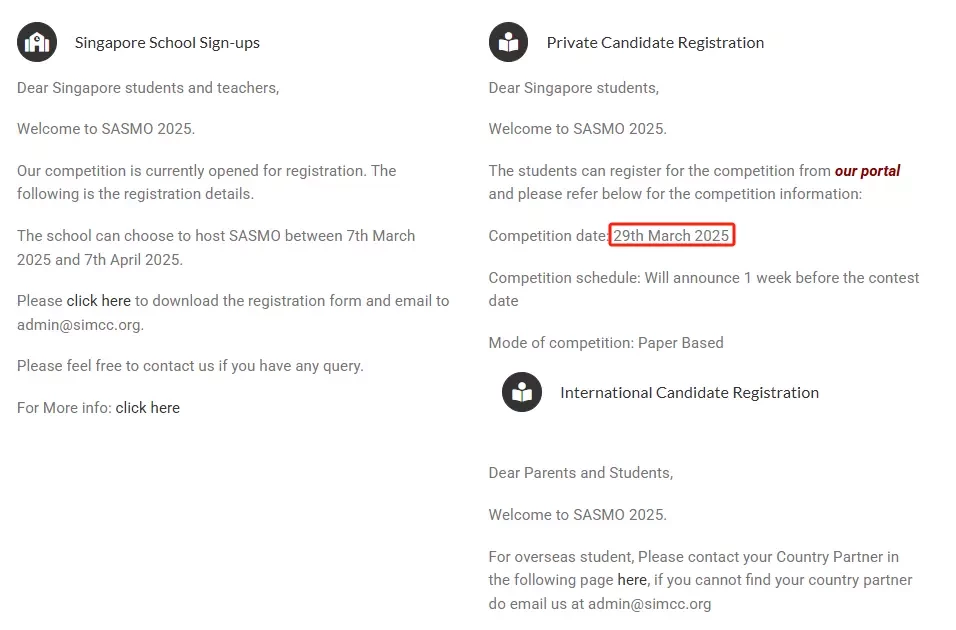Click the 'Dear Parents and Students' greeting
The height and width of the screenshot is (630, 956).
point(580,473)
